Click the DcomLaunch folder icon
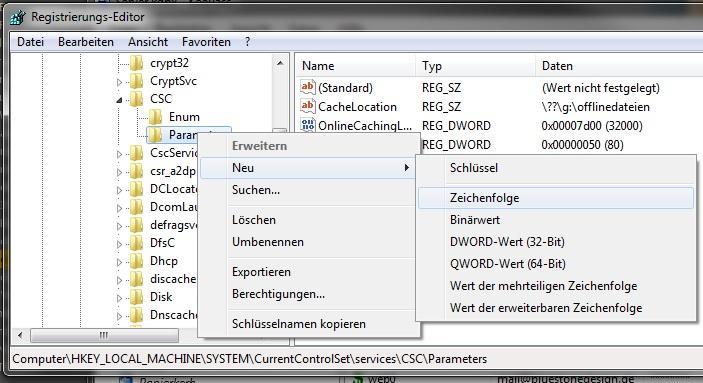703x383 pixels. (x=136, y=207)
